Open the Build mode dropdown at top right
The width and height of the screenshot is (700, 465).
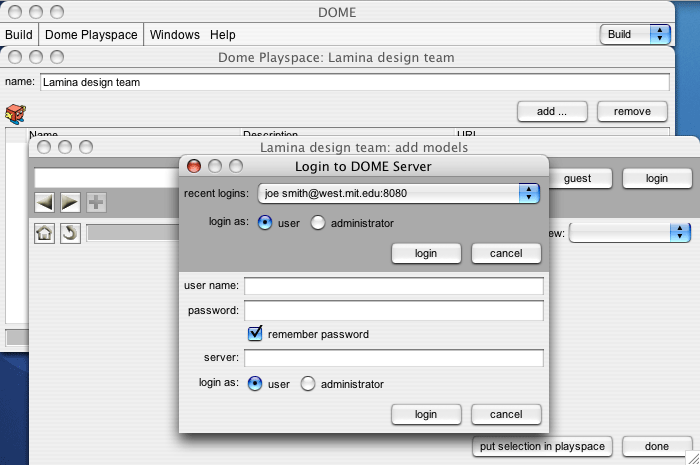pyautogui.click(x=635, y=34)
